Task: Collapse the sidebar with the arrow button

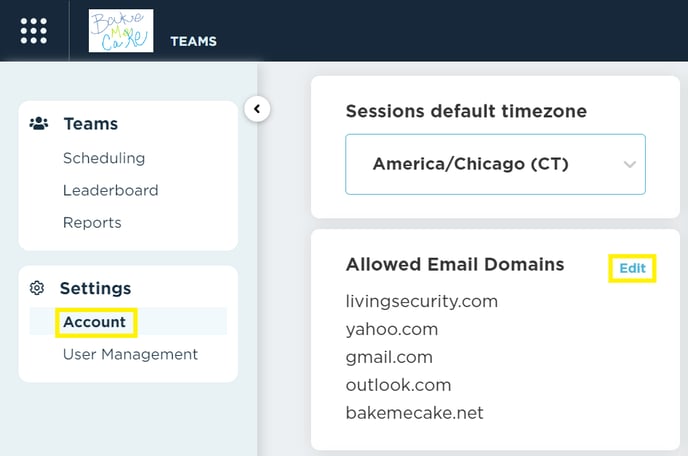Action: 257,109
